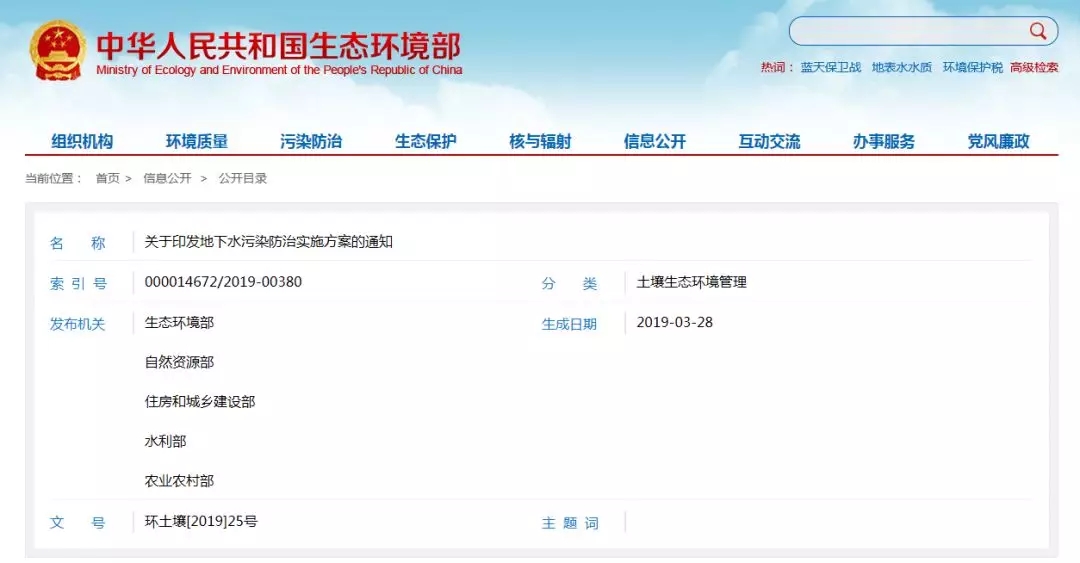Select the date 2019-03-28
This screenshot has width=1080, height=563.
pyautogui.click(x=674, y=323)
